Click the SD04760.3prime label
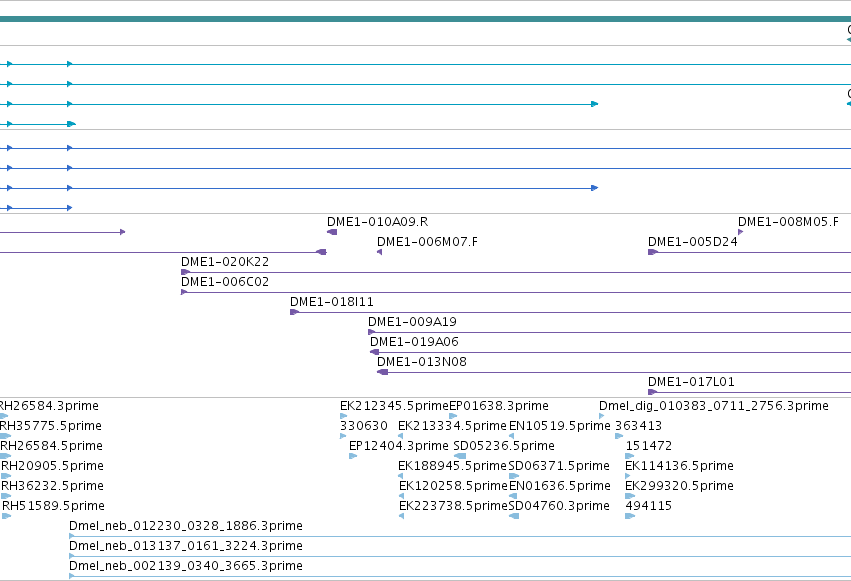Image resolution: width=851 pixels, height=581 pixels. [559, 506]
